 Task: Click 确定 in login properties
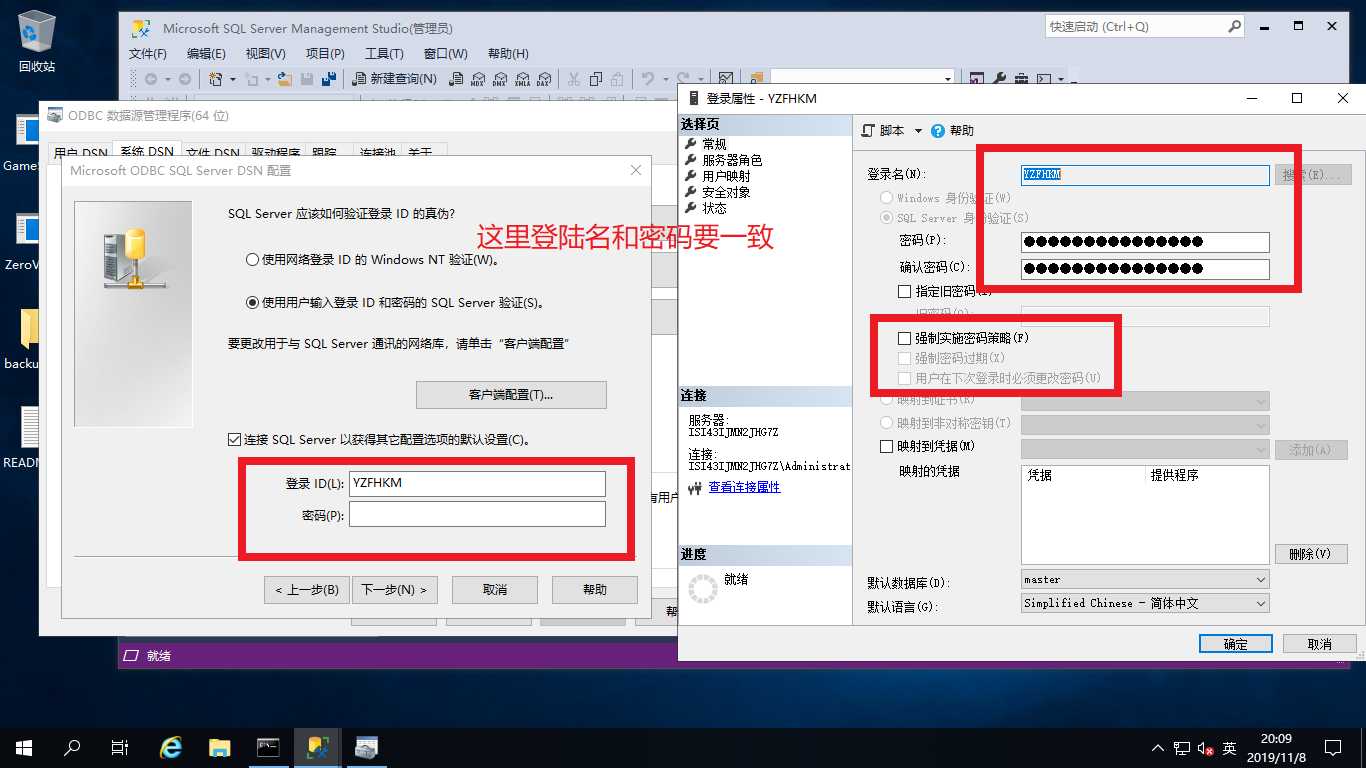[1236, 644]
